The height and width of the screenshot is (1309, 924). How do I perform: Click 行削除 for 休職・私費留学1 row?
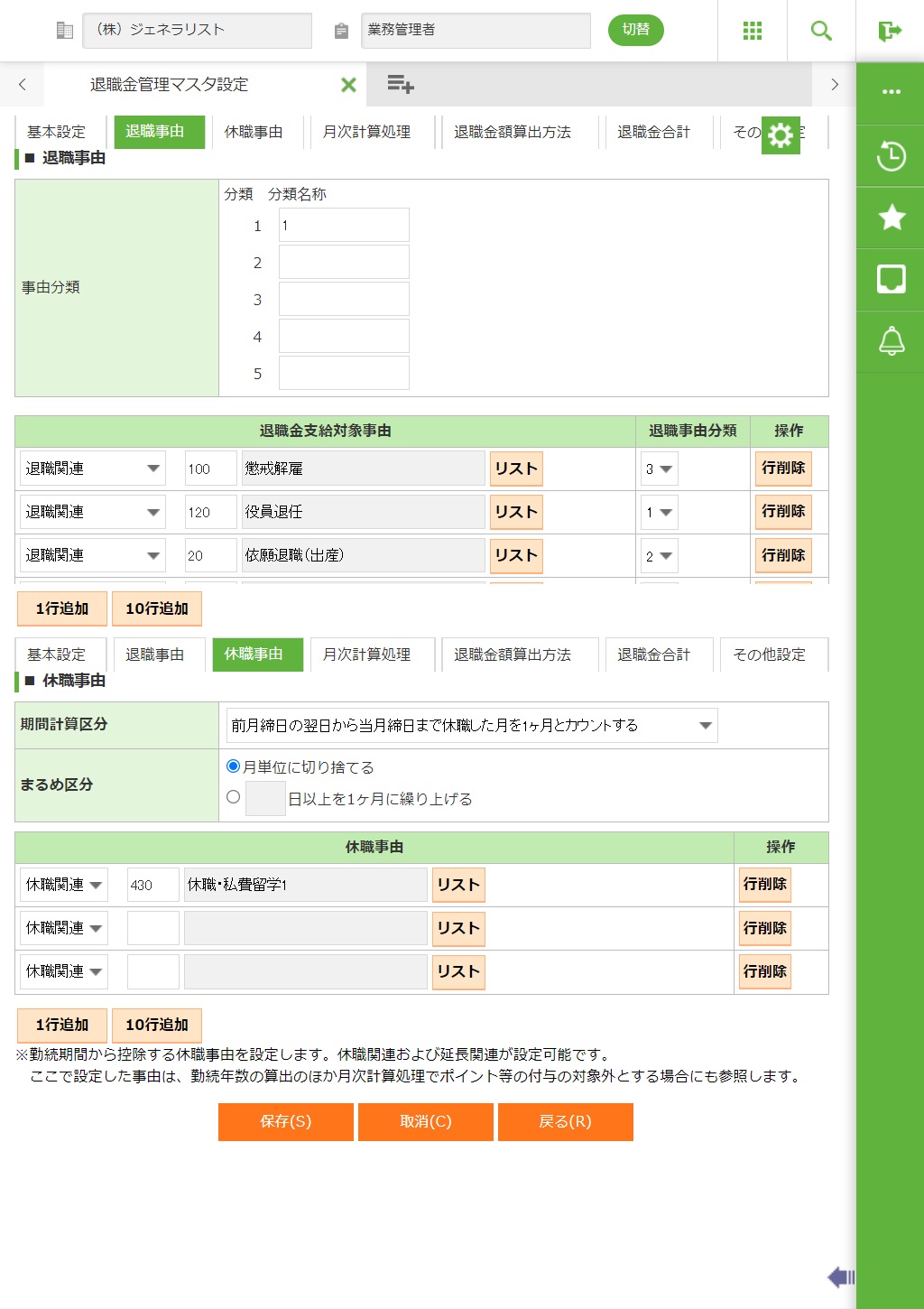(764, 885)
